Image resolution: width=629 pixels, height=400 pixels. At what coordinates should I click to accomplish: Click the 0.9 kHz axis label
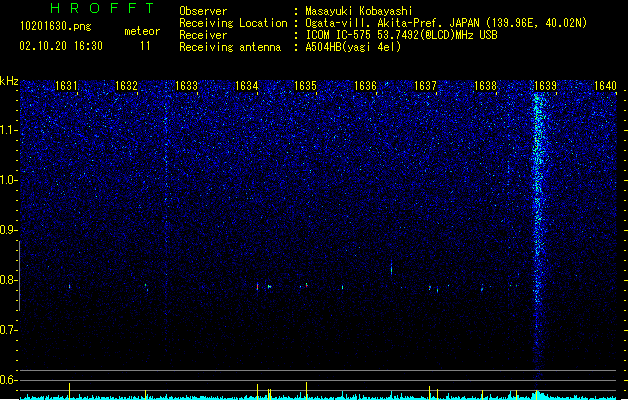point(8,230)
